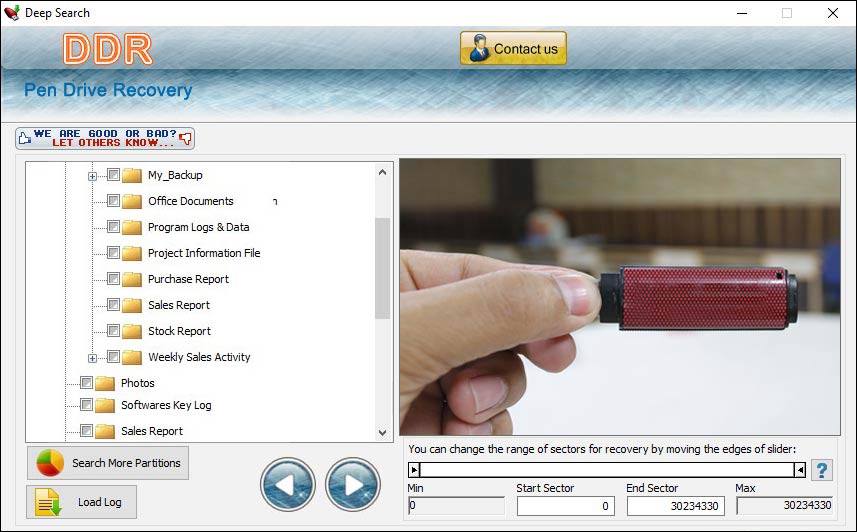
Task: Click the Load Log button
Action: coord(81,502)
